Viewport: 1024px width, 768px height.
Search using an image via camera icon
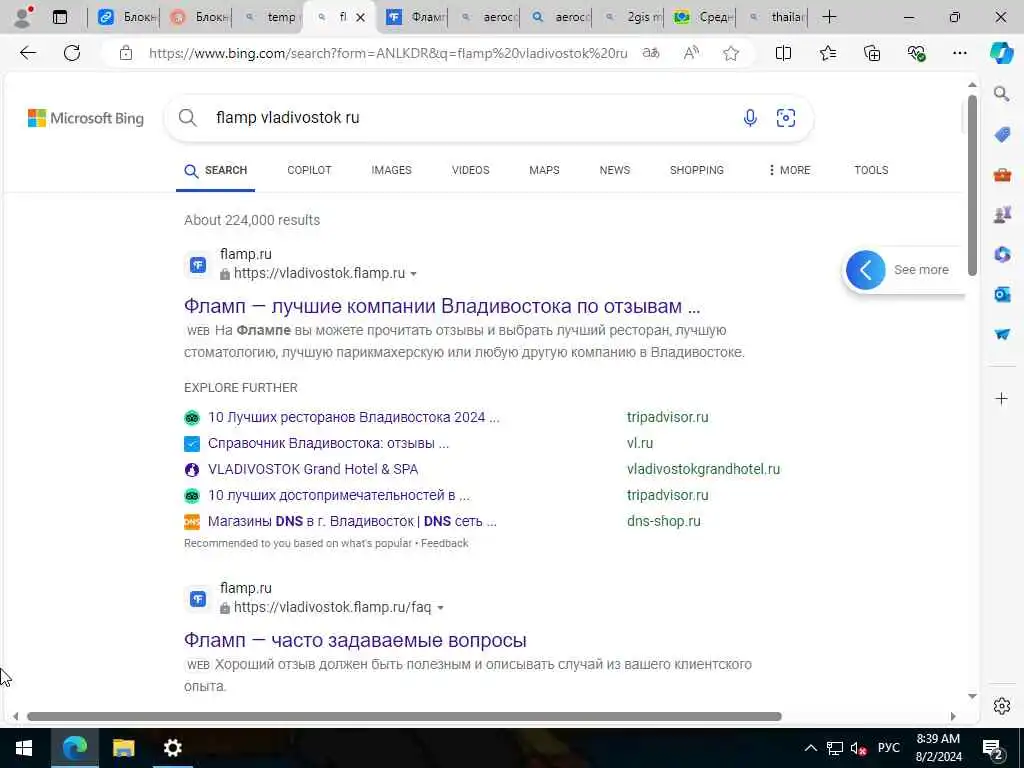tap(786, 118)
